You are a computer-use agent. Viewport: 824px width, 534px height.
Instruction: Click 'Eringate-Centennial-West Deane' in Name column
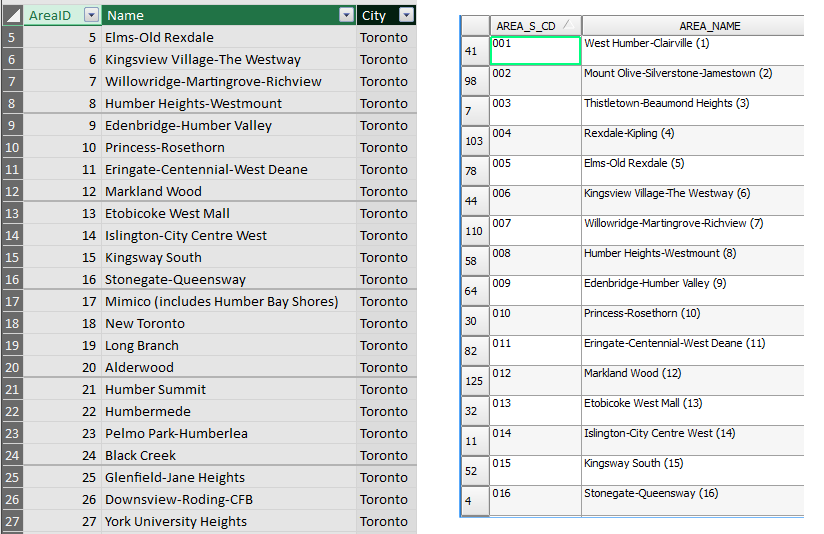point(229,169)
